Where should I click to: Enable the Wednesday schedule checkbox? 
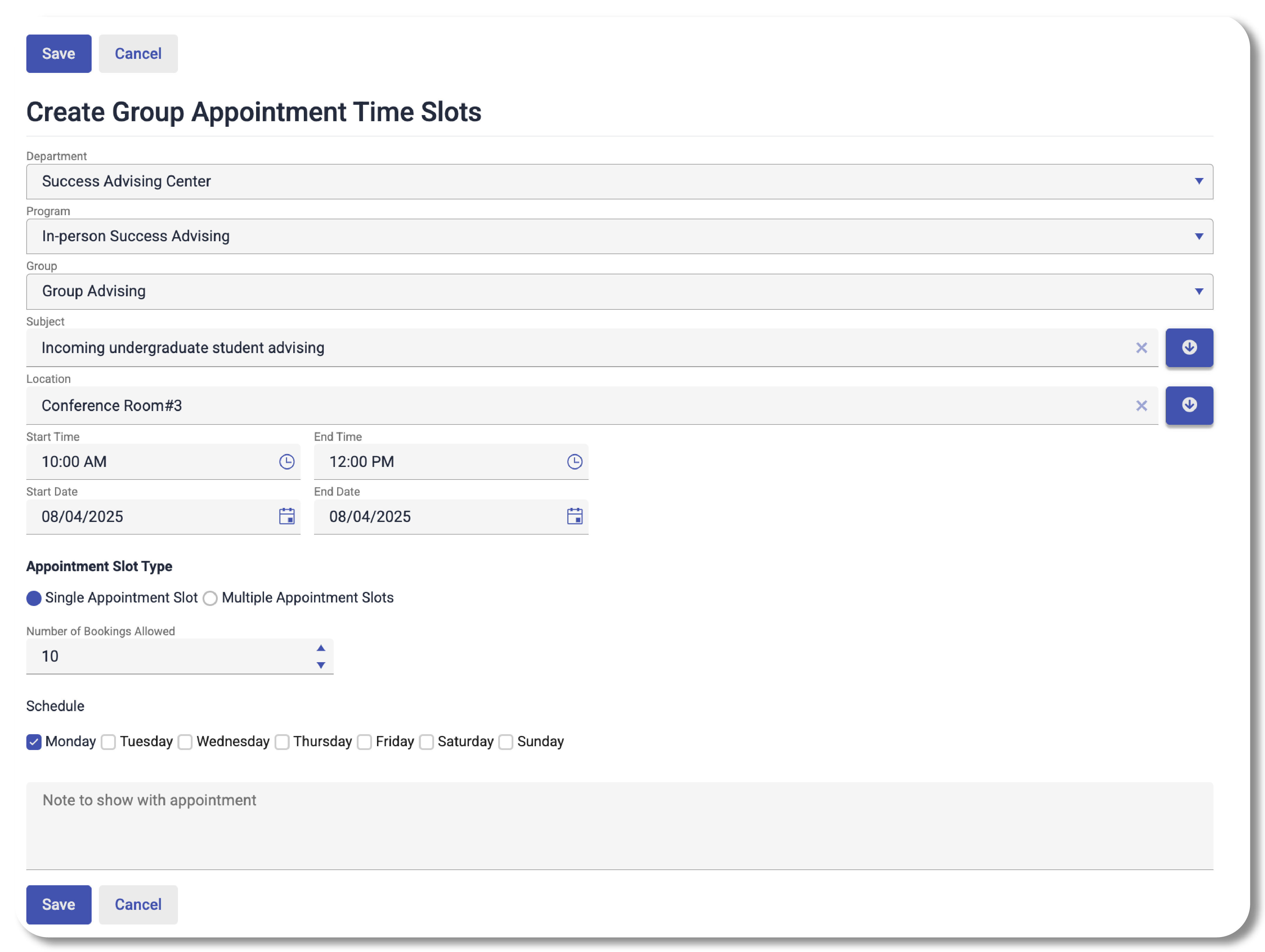pos(185,742)
